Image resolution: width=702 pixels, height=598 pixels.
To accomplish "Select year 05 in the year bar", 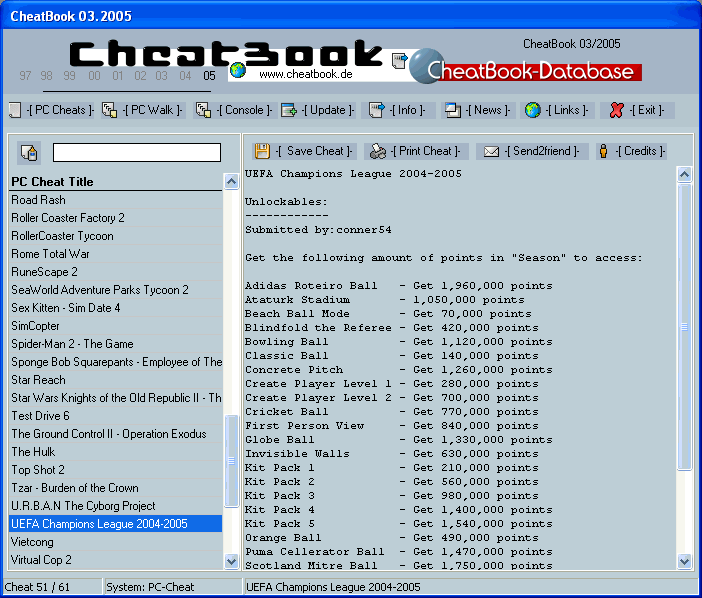I will (209, 76).
